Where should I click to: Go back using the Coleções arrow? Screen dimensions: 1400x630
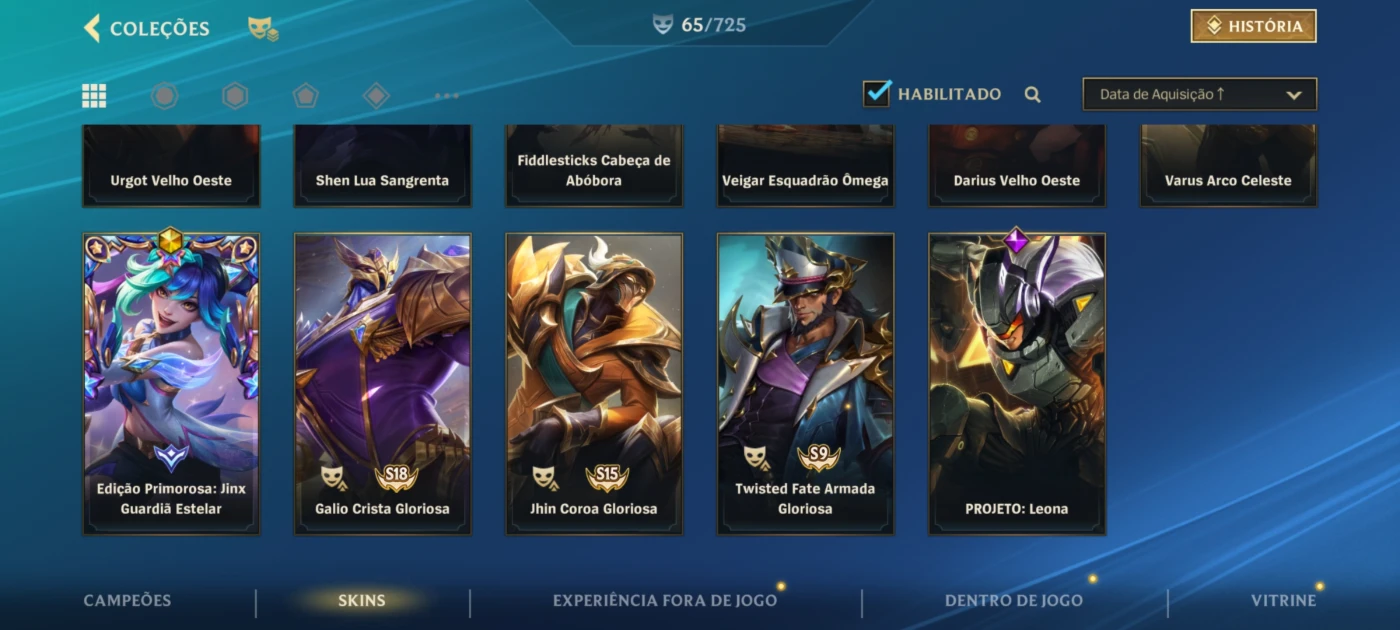[92, 28]
